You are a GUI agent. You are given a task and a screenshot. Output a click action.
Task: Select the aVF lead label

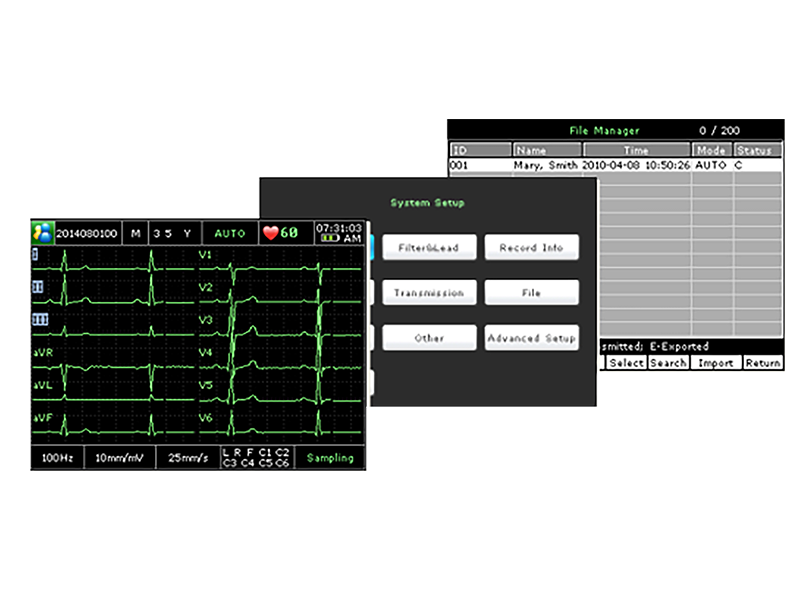point(43,418)
